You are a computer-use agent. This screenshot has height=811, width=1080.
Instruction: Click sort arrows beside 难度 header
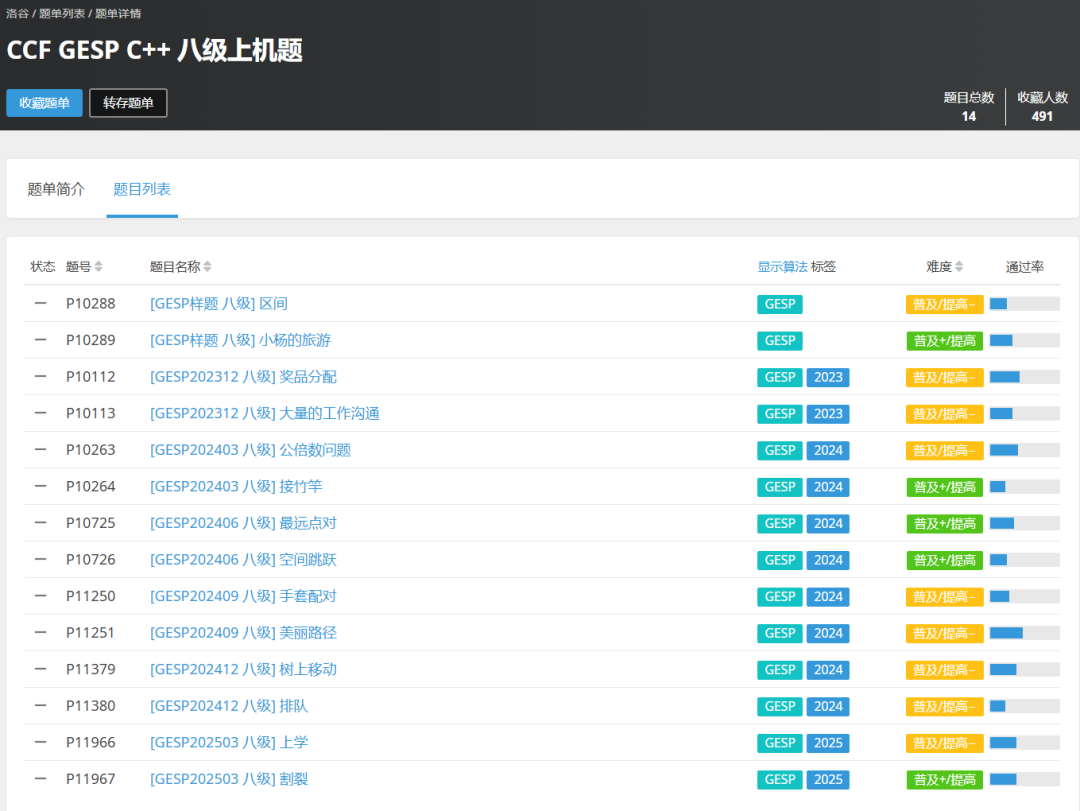(959, 267)
